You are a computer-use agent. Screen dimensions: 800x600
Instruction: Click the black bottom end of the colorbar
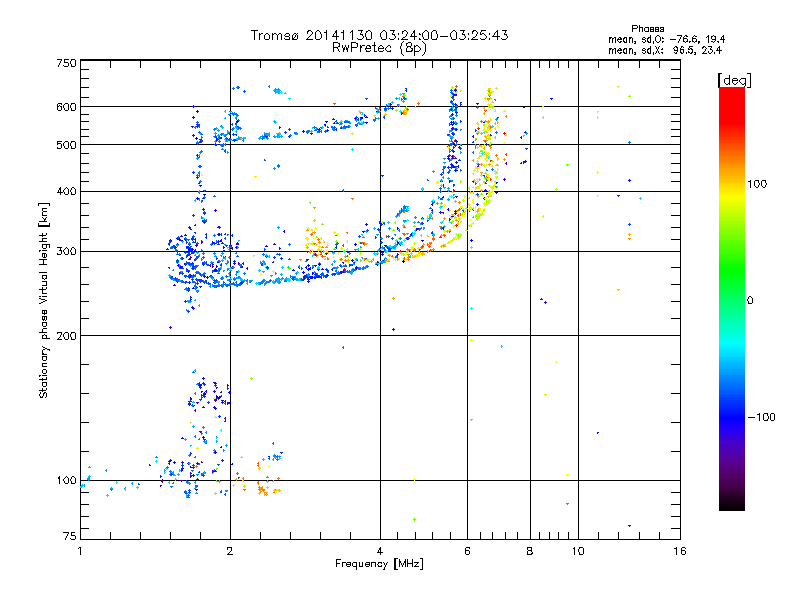click(x=732, y=503)
